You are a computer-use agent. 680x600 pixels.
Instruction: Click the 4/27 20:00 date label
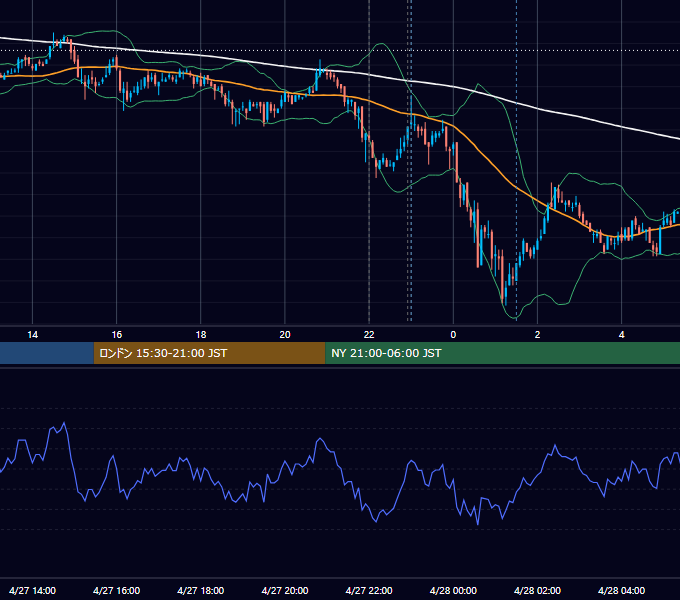285,591
